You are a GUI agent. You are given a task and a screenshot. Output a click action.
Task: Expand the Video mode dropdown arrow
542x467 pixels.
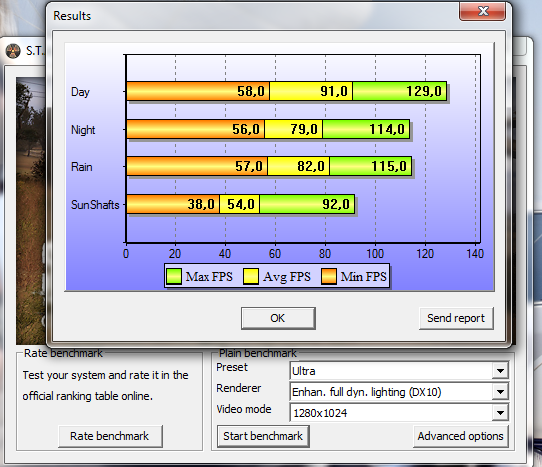[x=500, y=413]
